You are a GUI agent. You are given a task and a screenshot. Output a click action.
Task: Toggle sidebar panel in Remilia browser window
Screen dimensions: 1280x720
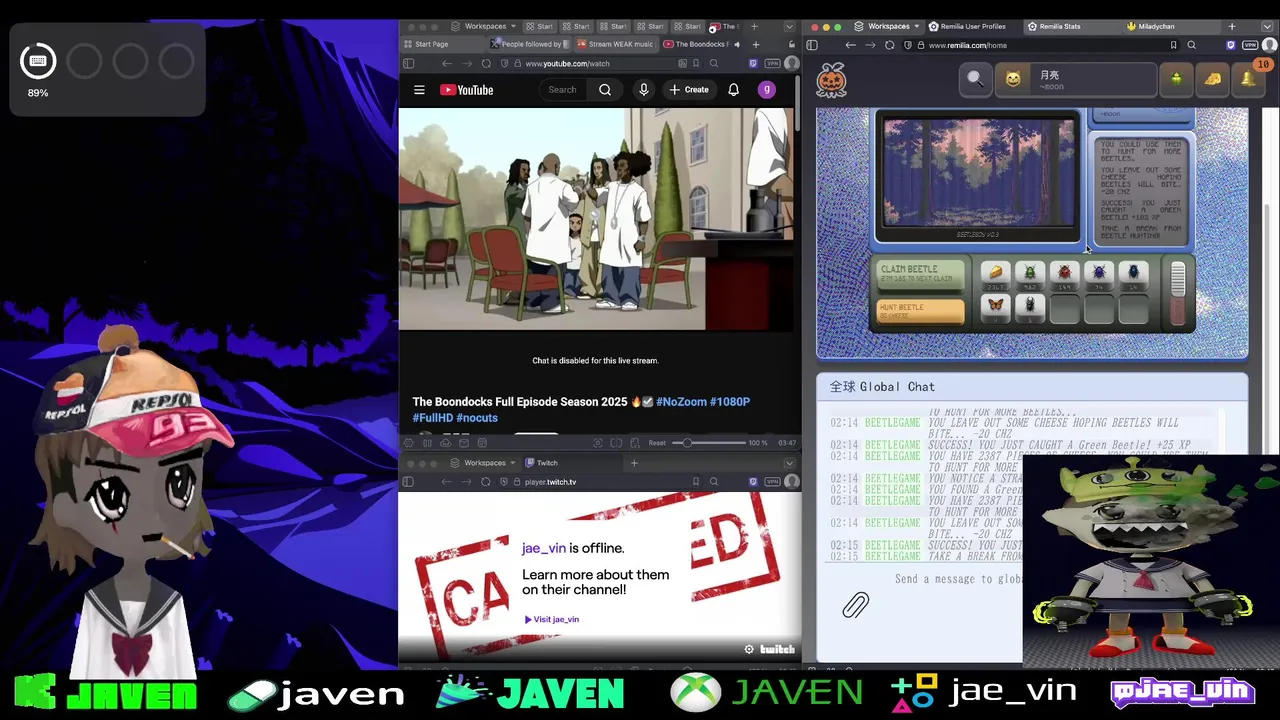(x=812, y=45)
